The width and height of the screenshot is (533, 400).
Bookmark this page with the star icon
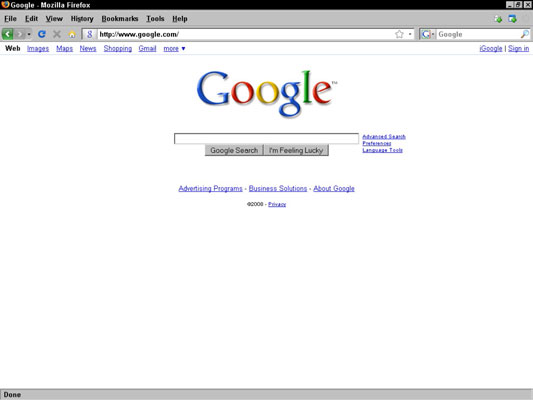click(x=399, y=34)
